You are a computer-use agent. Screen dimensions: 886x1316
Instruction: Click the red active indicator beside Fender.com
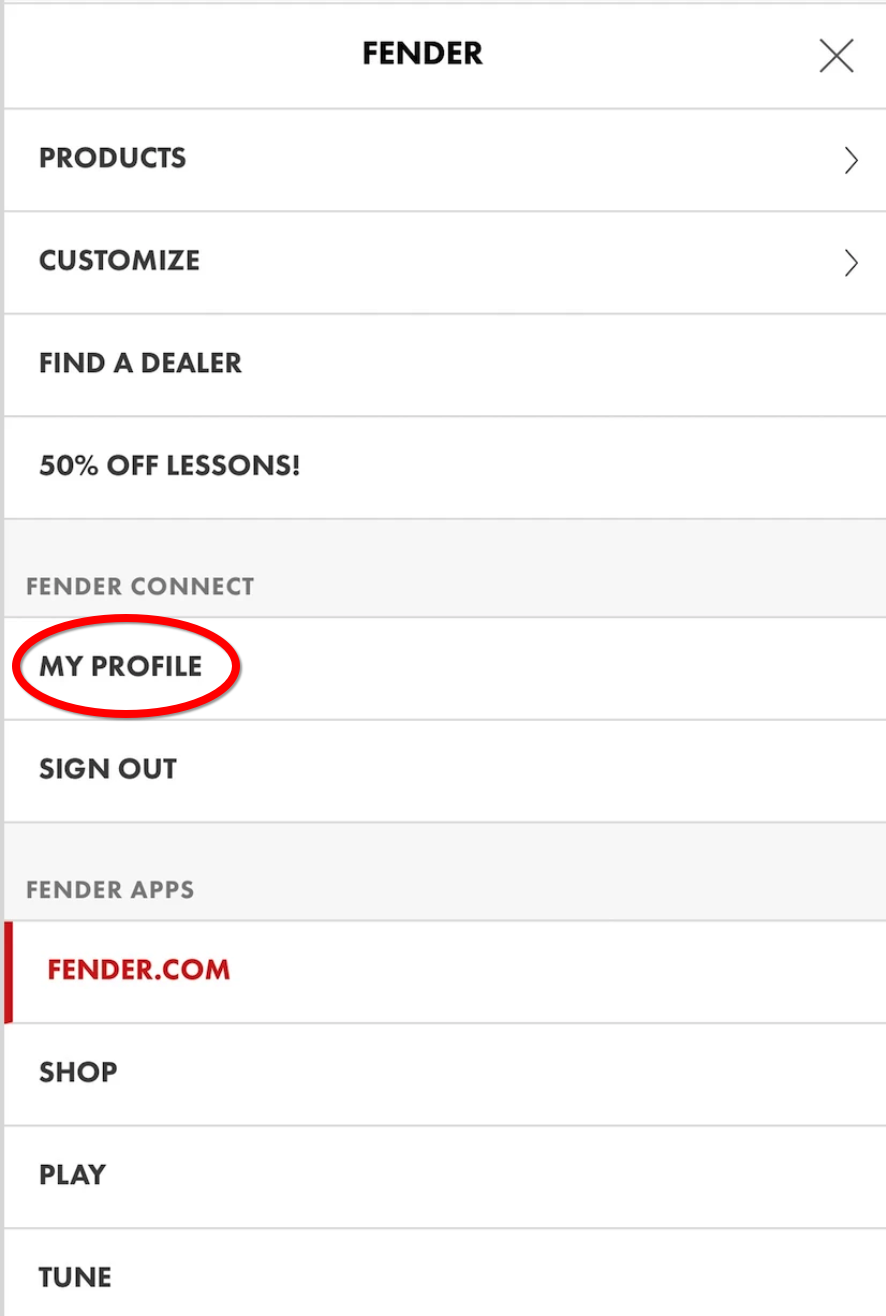[9, 972]
